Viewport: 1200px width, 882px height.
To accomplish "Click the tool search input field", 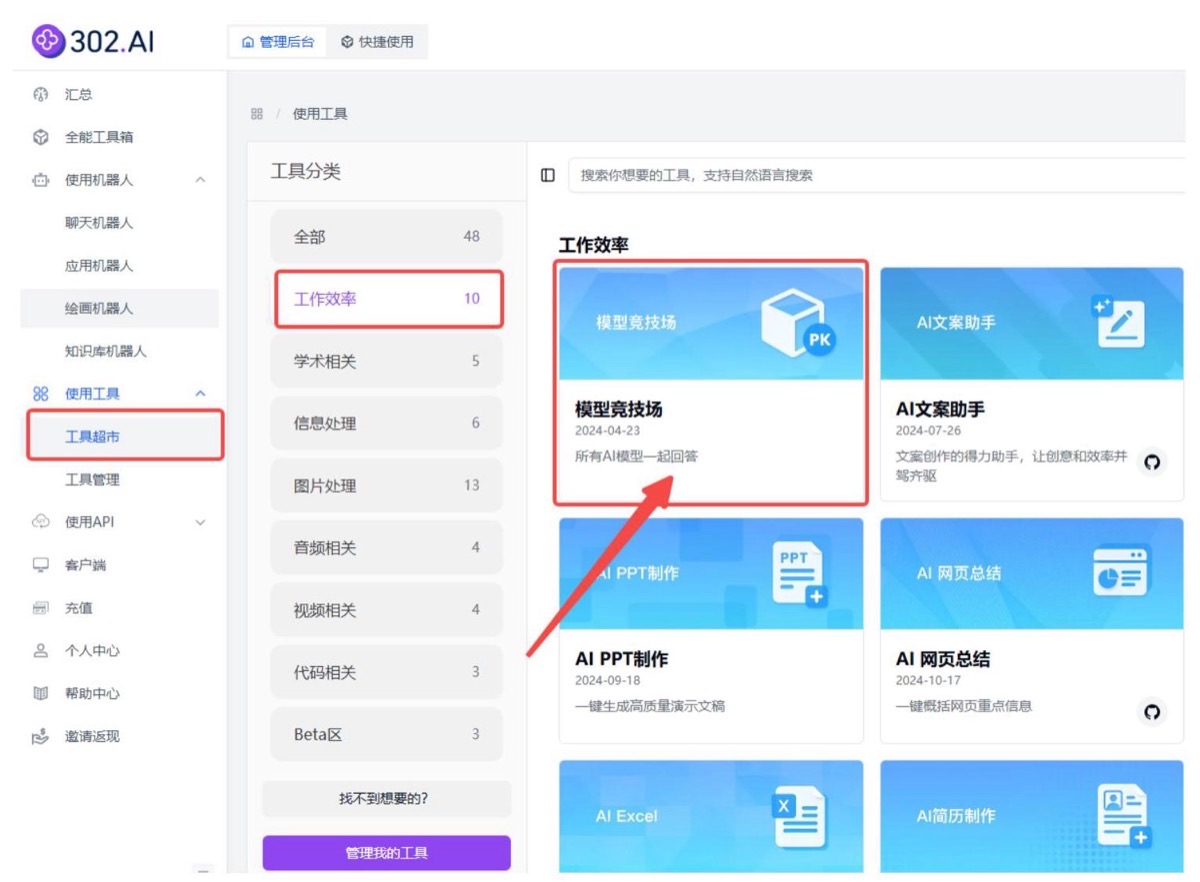I will click(x=877, y=175).
